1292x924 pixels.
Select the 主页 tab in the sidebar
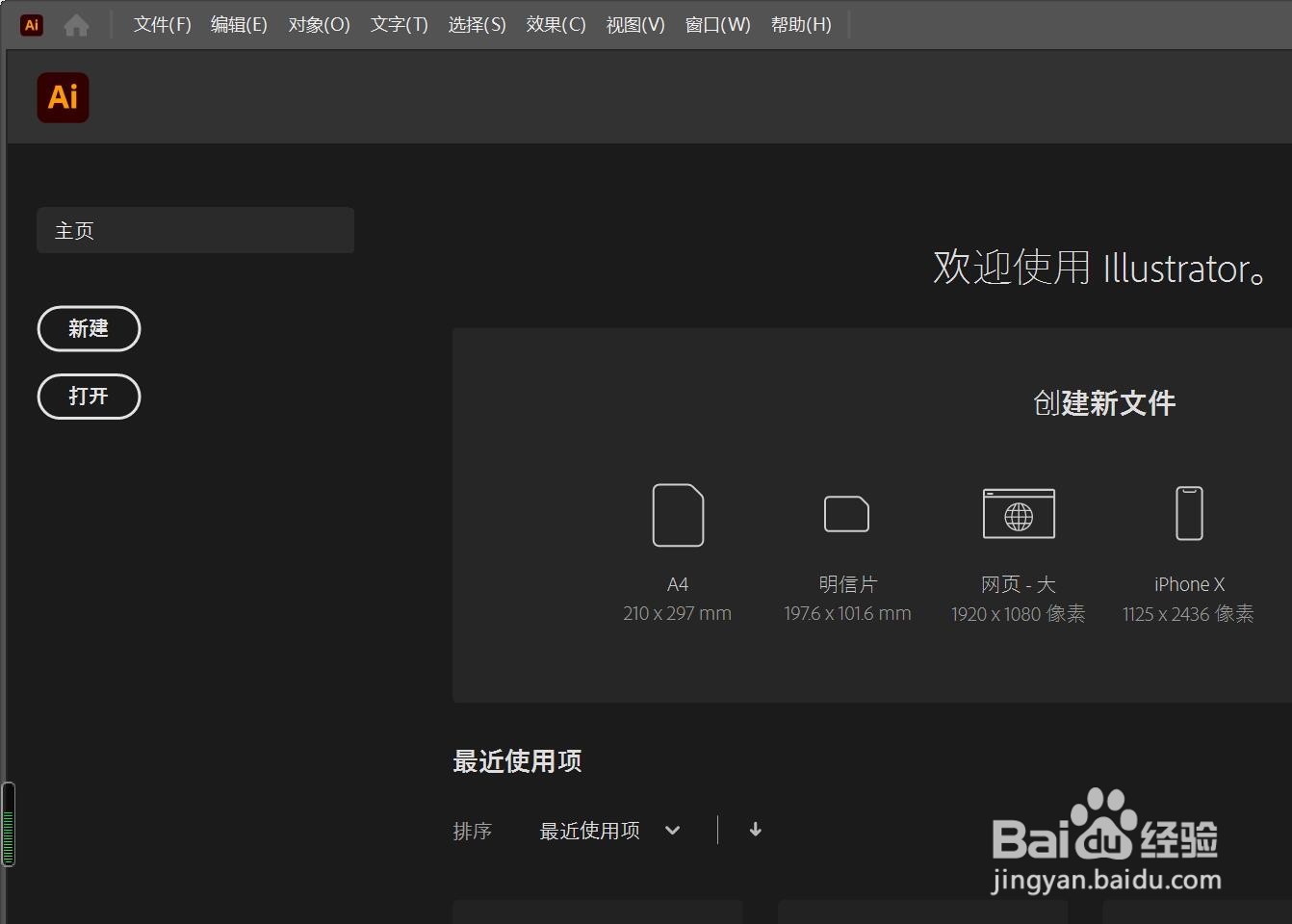[195, 230]
